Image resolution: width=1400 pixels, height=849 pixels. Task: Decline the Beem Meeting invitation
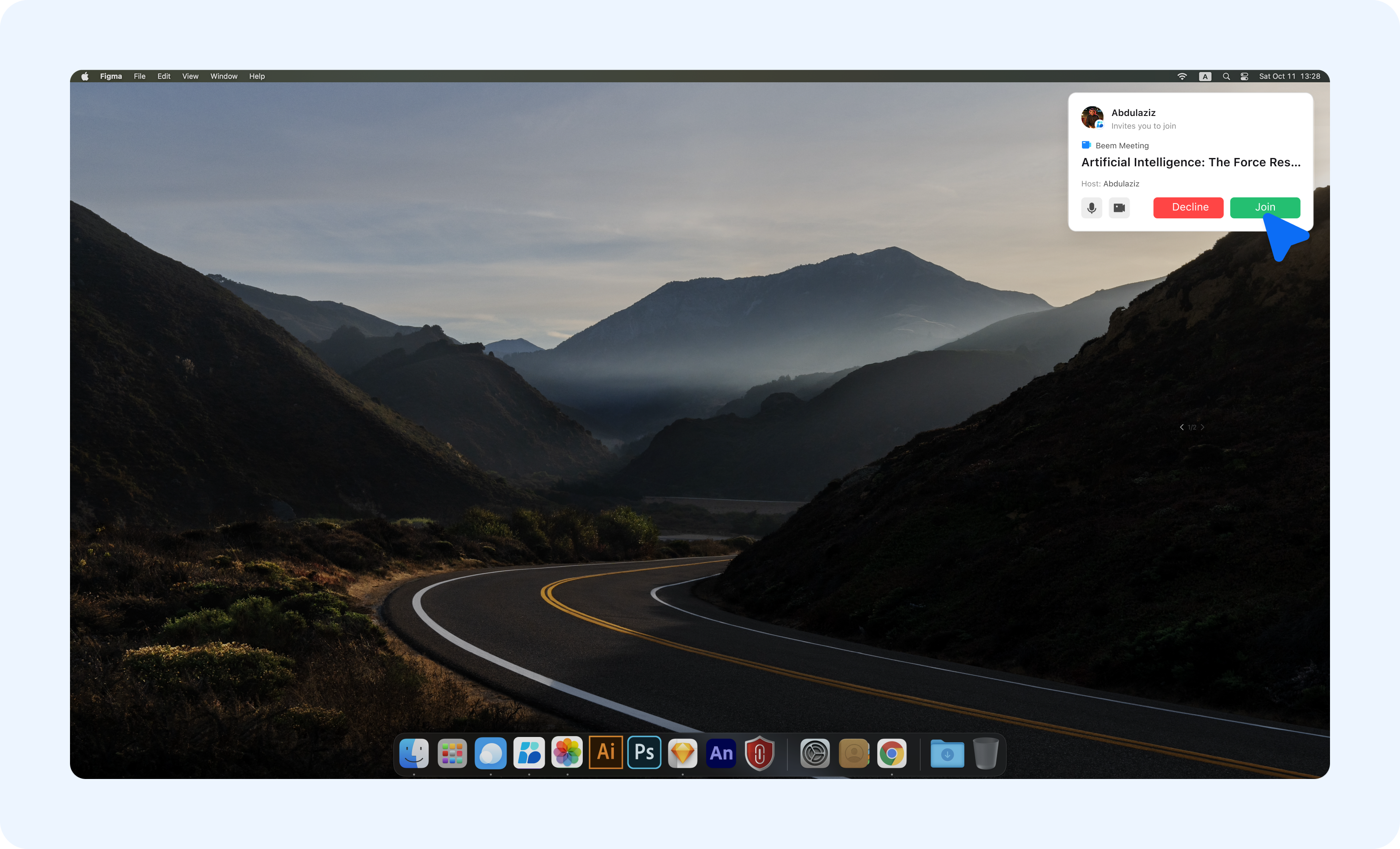click(1188, 207)
